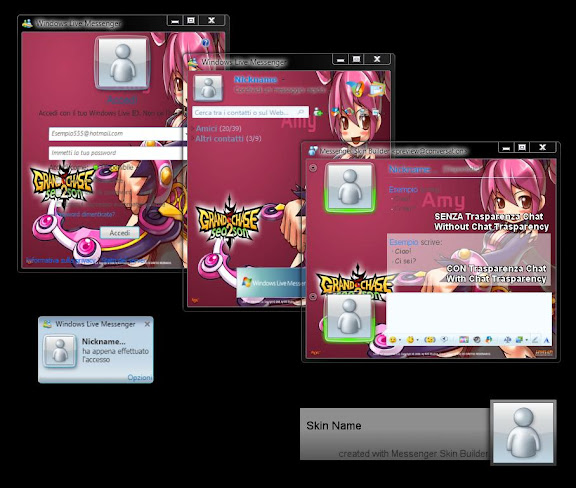This screenshot has height=488, width=576.
Task: Open dropdown arrow beside winks icon
Action: pyautogui.click(x=417, y=340)
